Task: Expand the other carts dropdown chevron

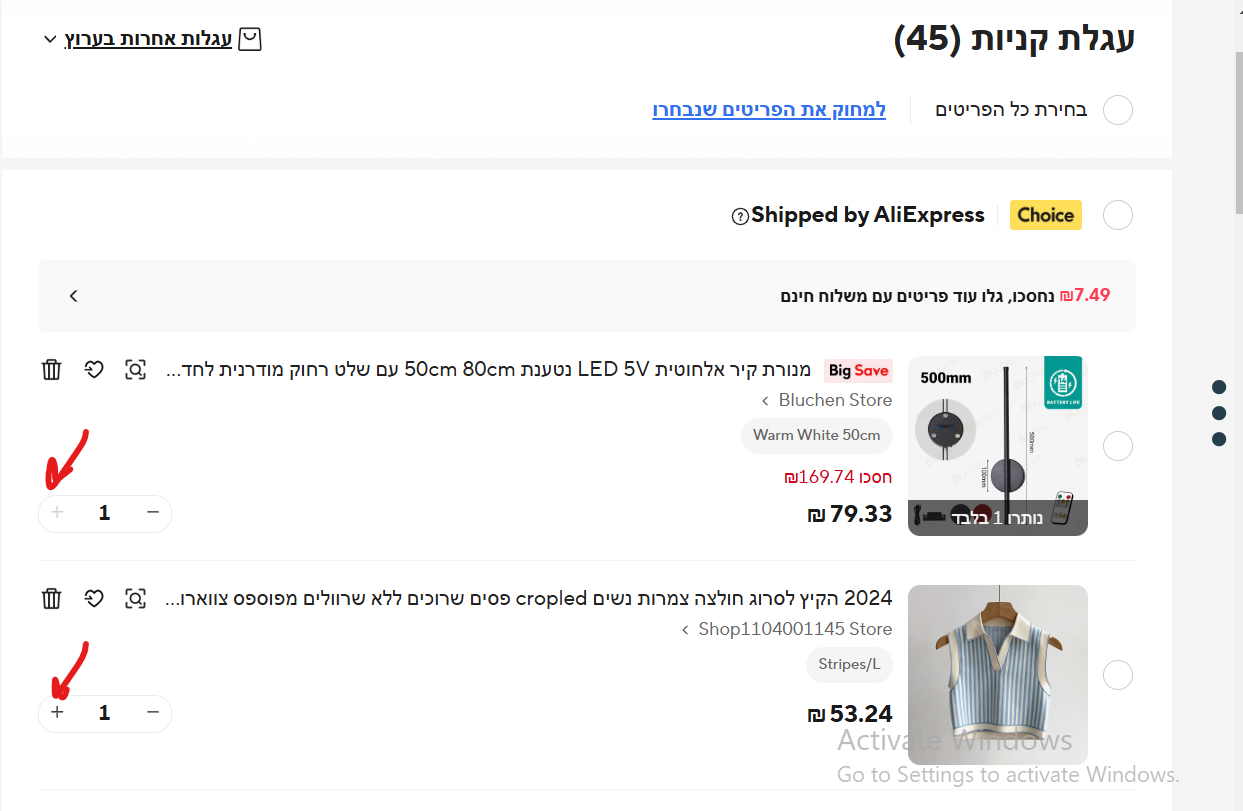Action: [51, 40]
